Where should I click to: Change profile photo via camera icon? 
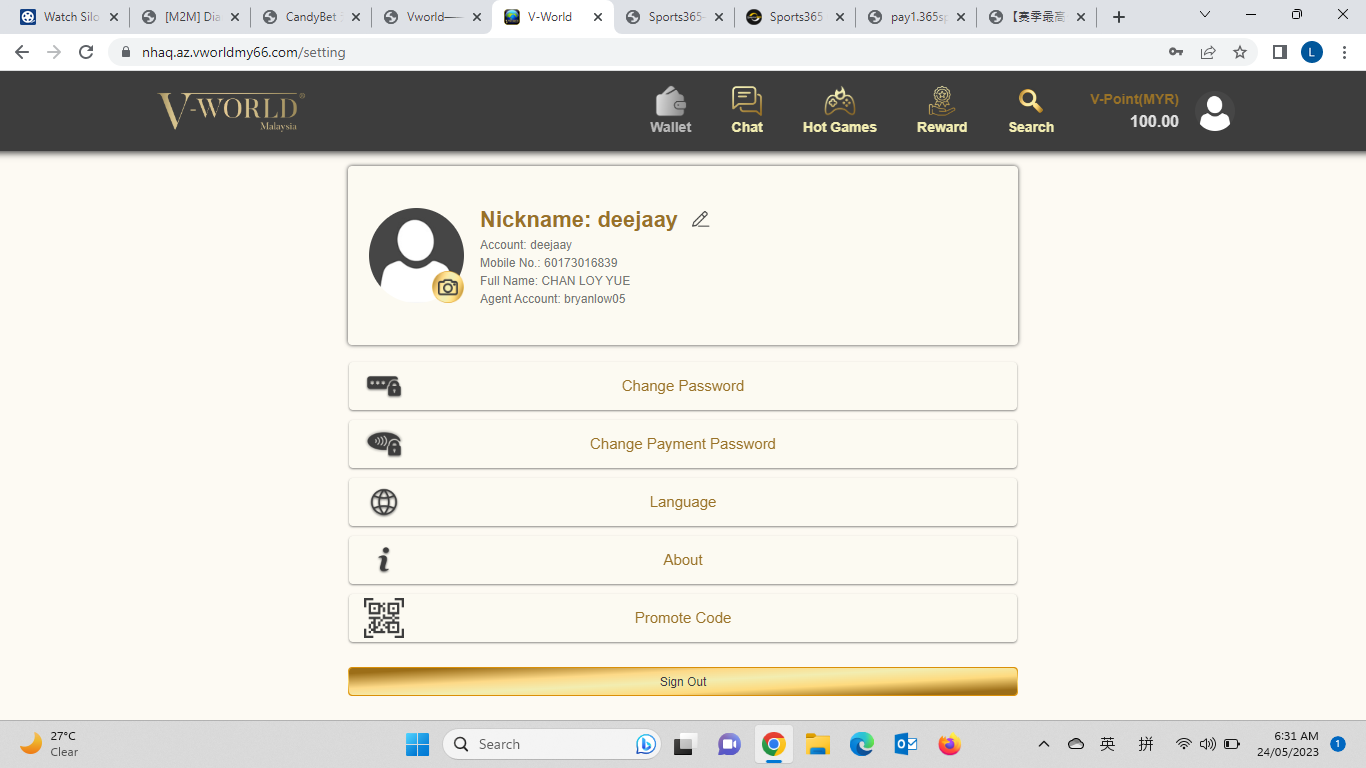[448, 288]
